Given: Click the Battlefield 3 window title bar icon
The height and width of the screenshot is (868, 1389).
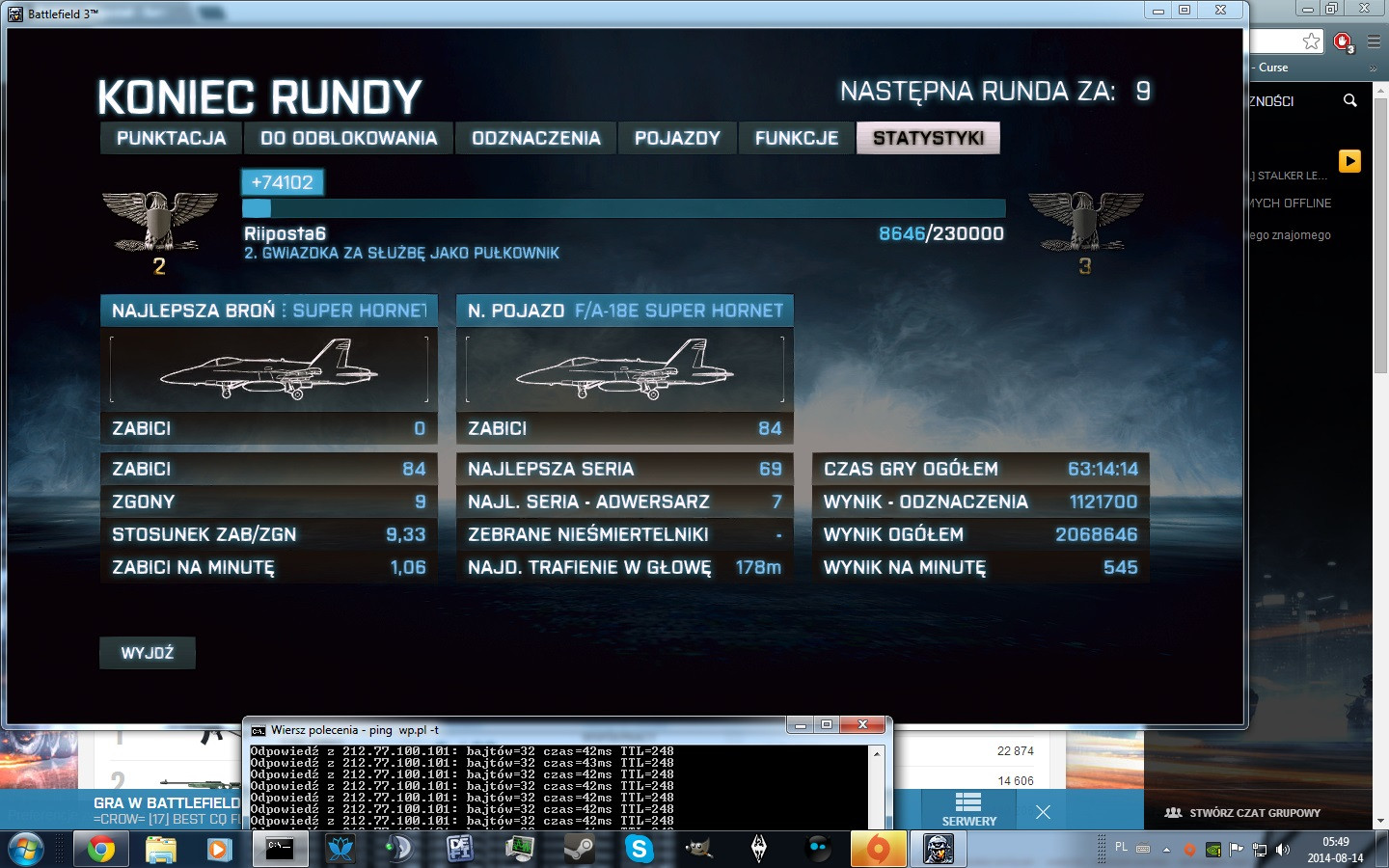Looking at the screenshot, I should [14, 14].
